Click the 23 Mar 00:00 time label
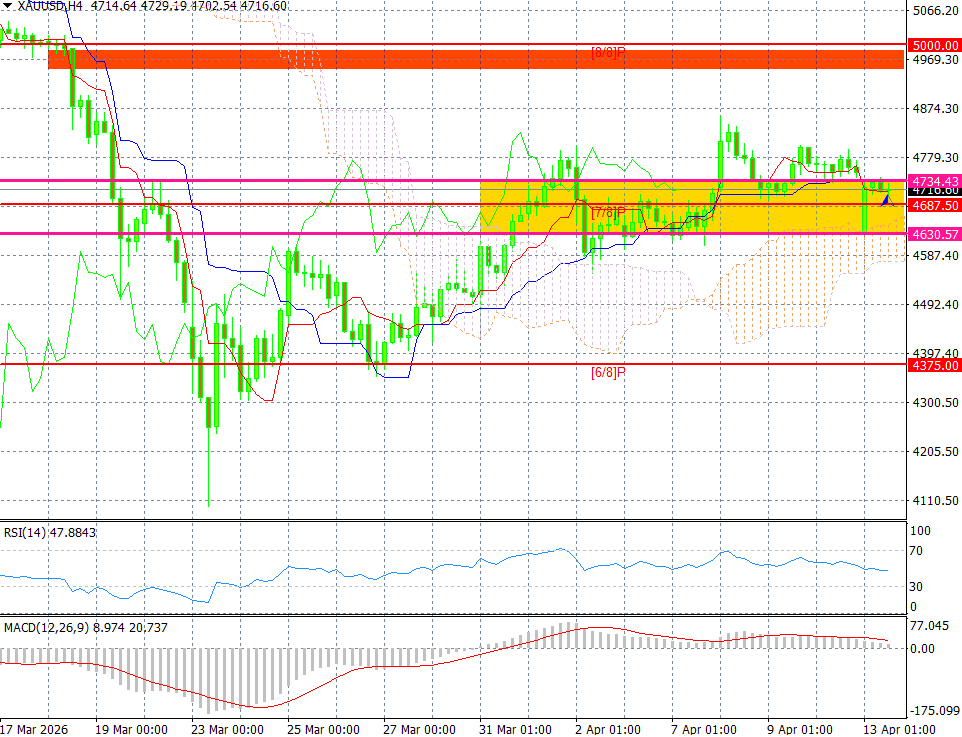The image size is (962, 737). [228, 730]
